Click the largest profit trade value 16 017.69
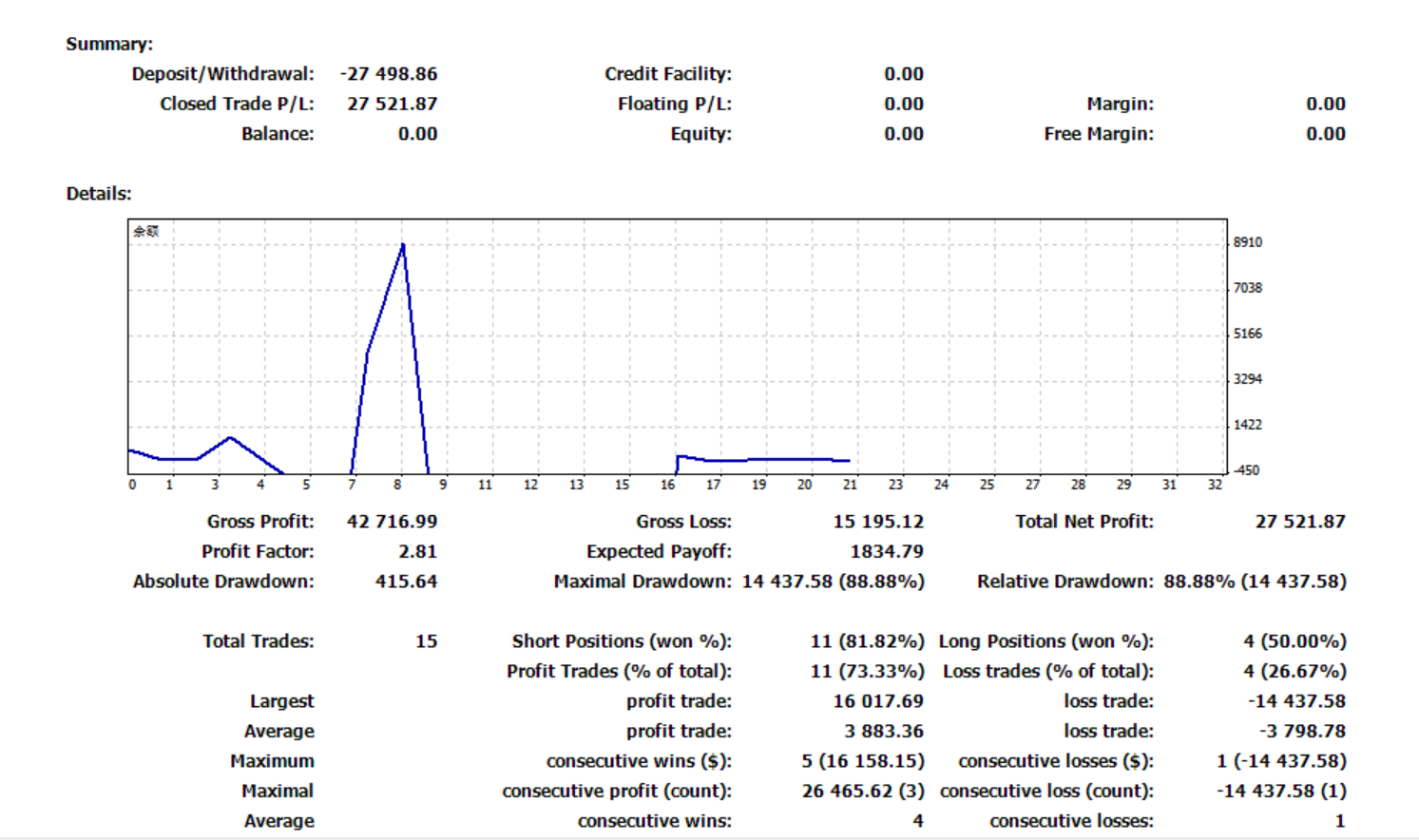The width and height of the screenshot is (1419, 840). (x=878, y=701)
